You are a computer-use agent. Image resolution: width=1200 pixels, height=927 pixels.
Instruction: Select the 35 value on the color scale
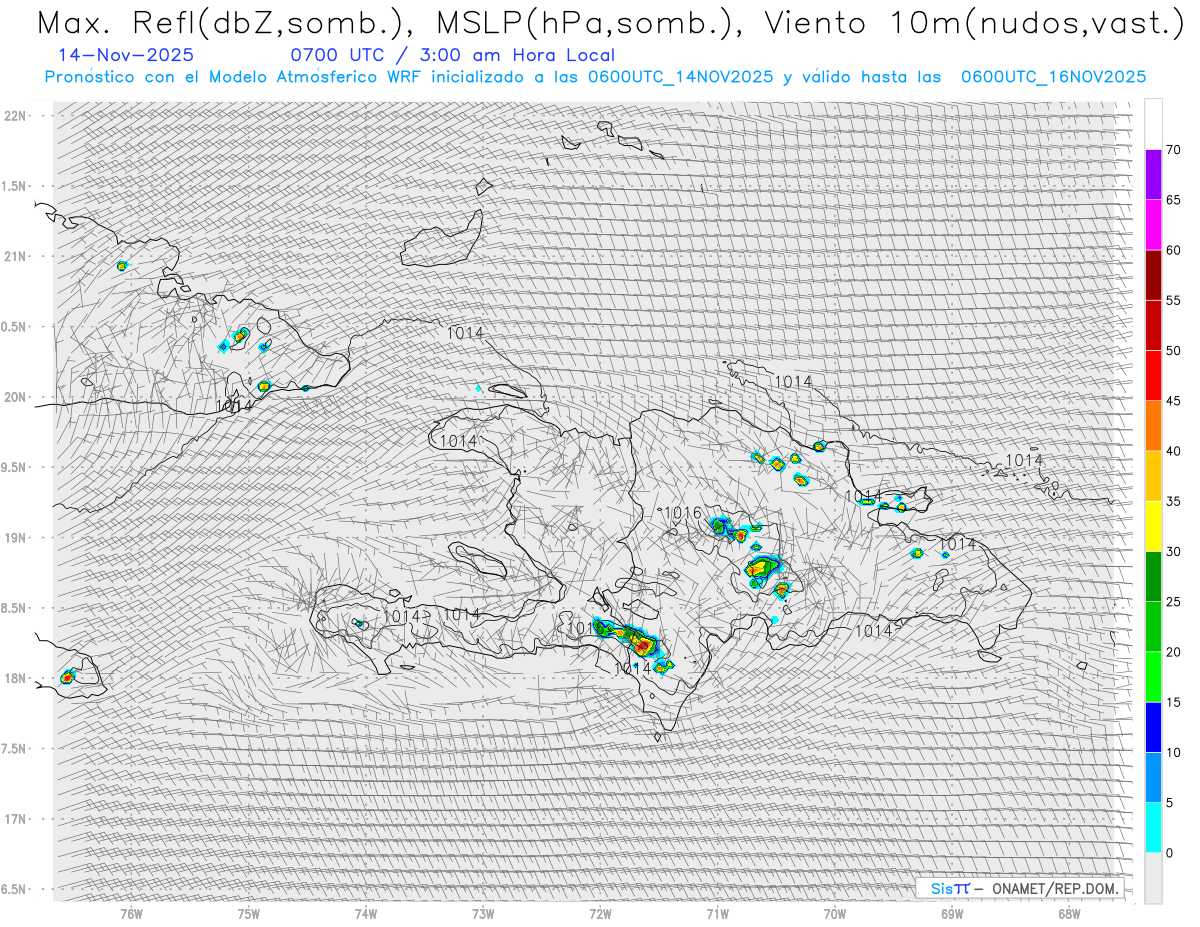[x=1173, y=501]
